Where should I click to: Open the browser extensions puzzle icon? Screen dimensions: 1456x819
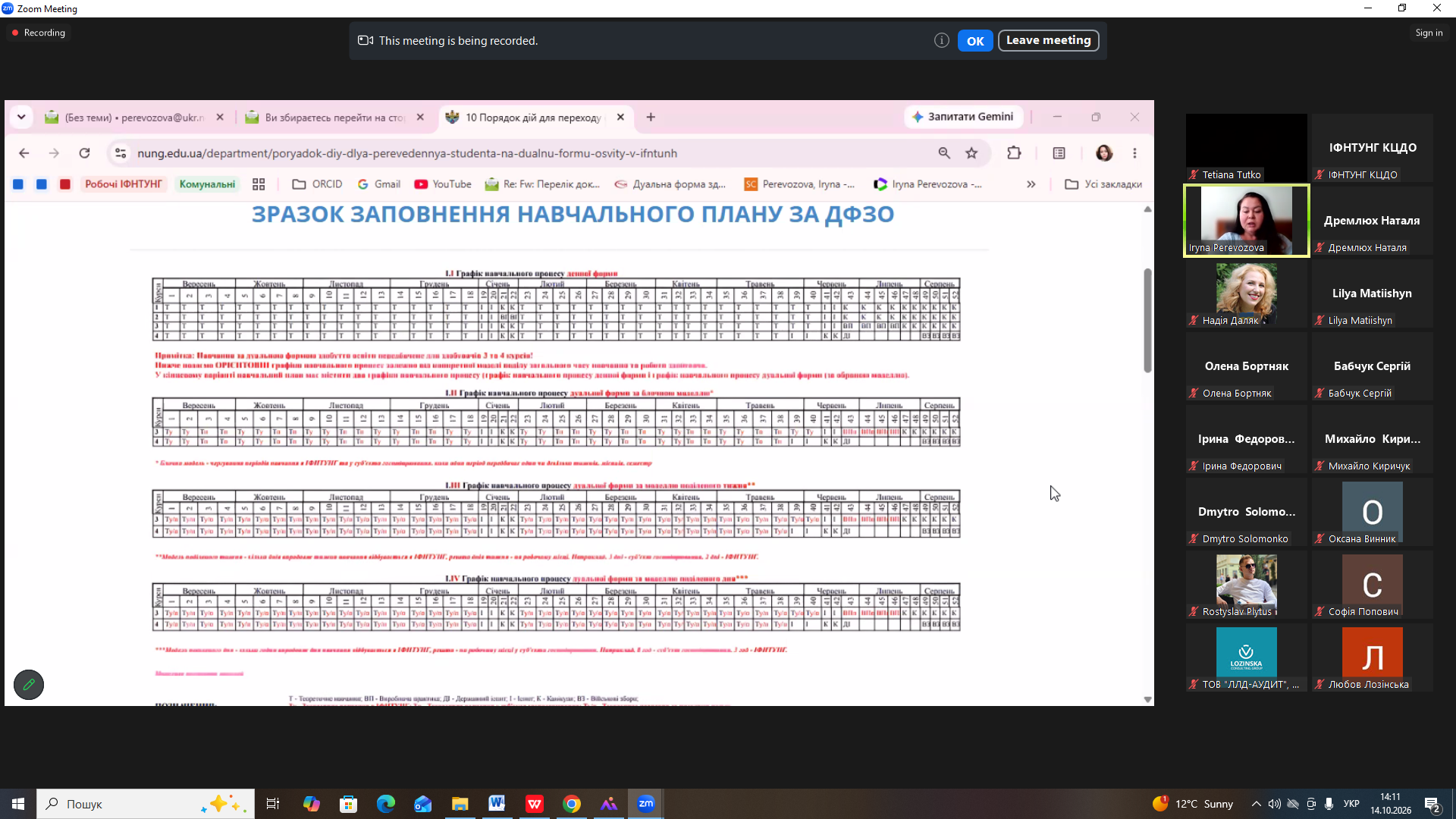(x=1014, y=153)
